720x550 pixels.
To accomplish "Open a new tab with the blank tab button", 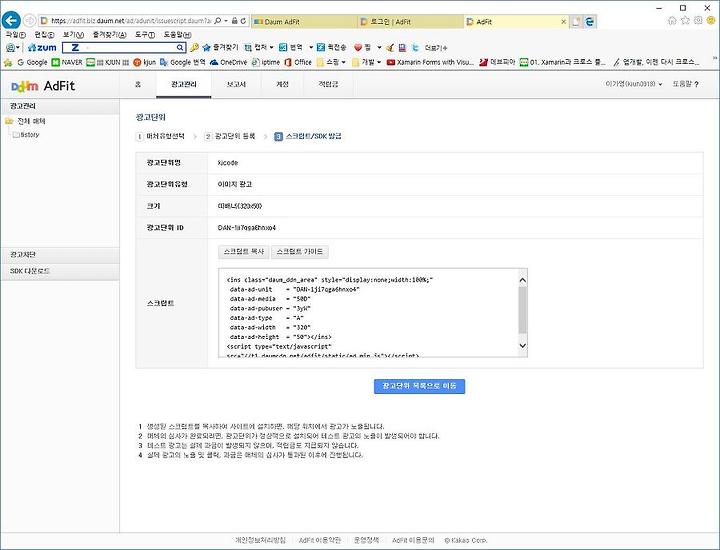I will tap(576, 22).
